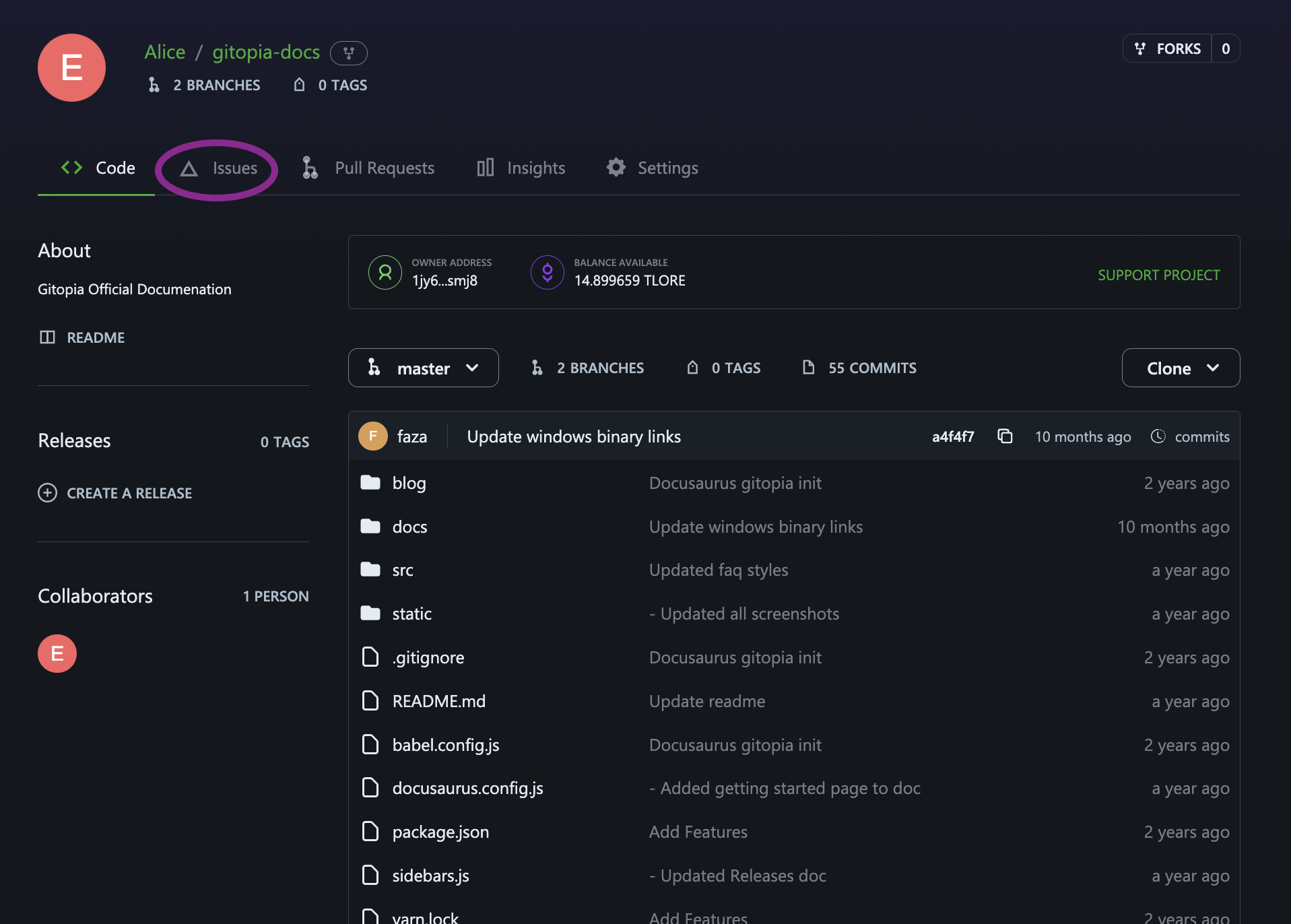Open the Pull Requests tab

pyautogui.click(x=368, y=168)
